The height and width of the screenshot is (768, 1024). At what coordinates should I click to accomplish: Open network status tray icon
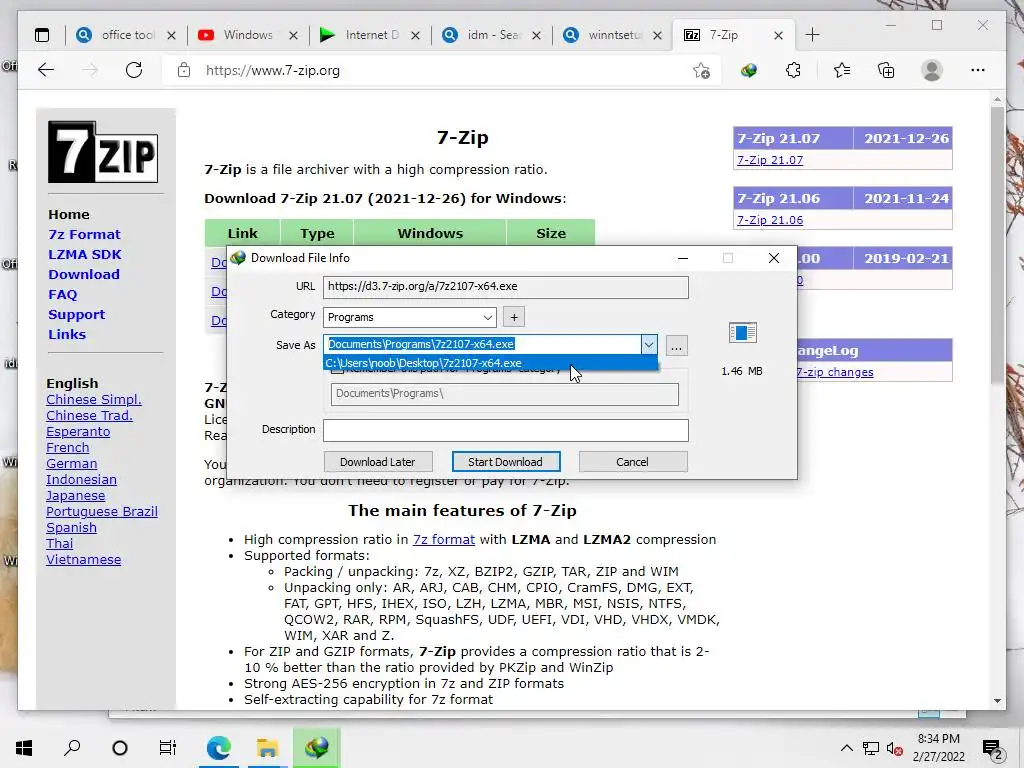tap(871, 748)
